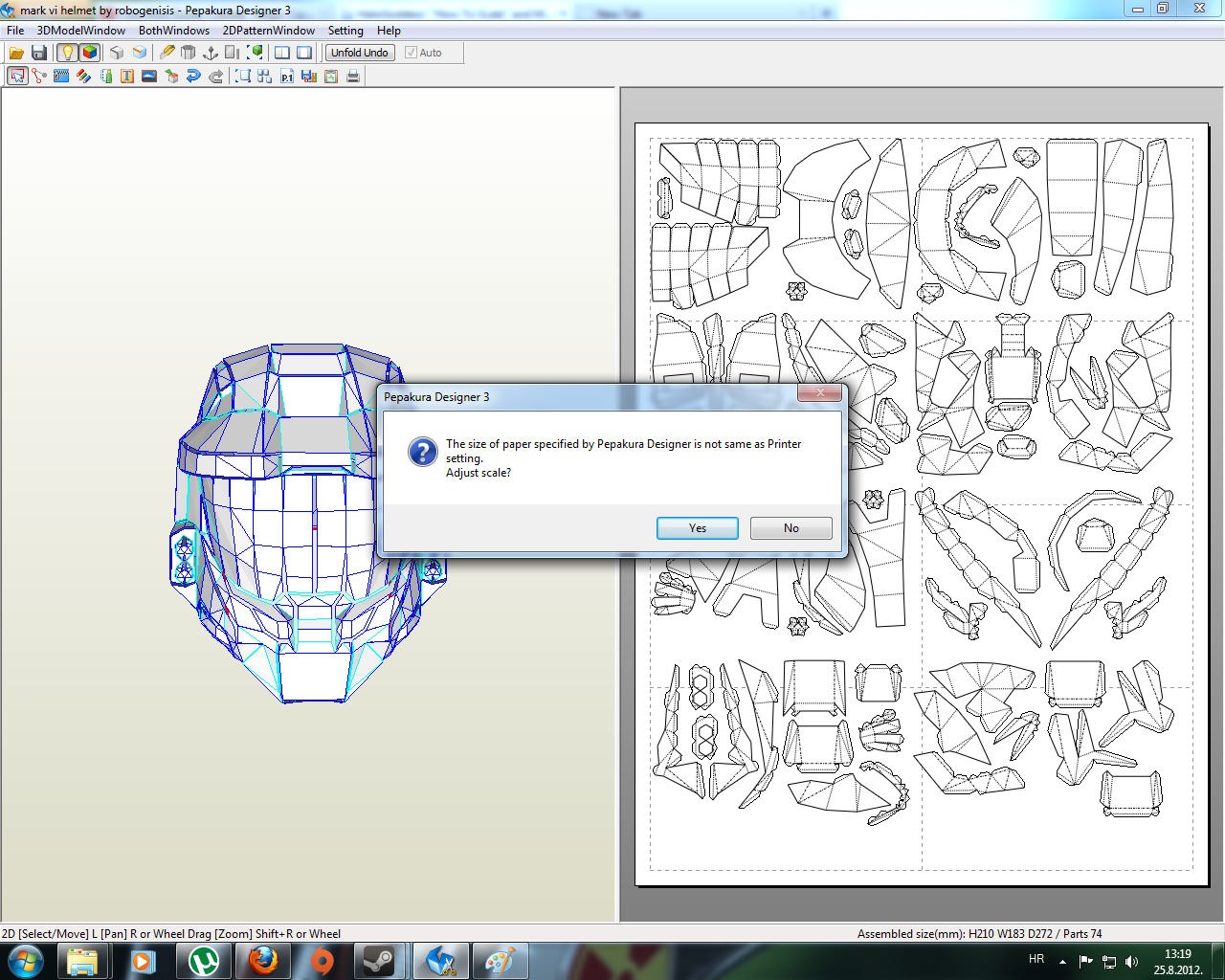Open the 3DModelWindow menu
The width and height of the screenshot is (1225, 980).
[x=81, y=31]
